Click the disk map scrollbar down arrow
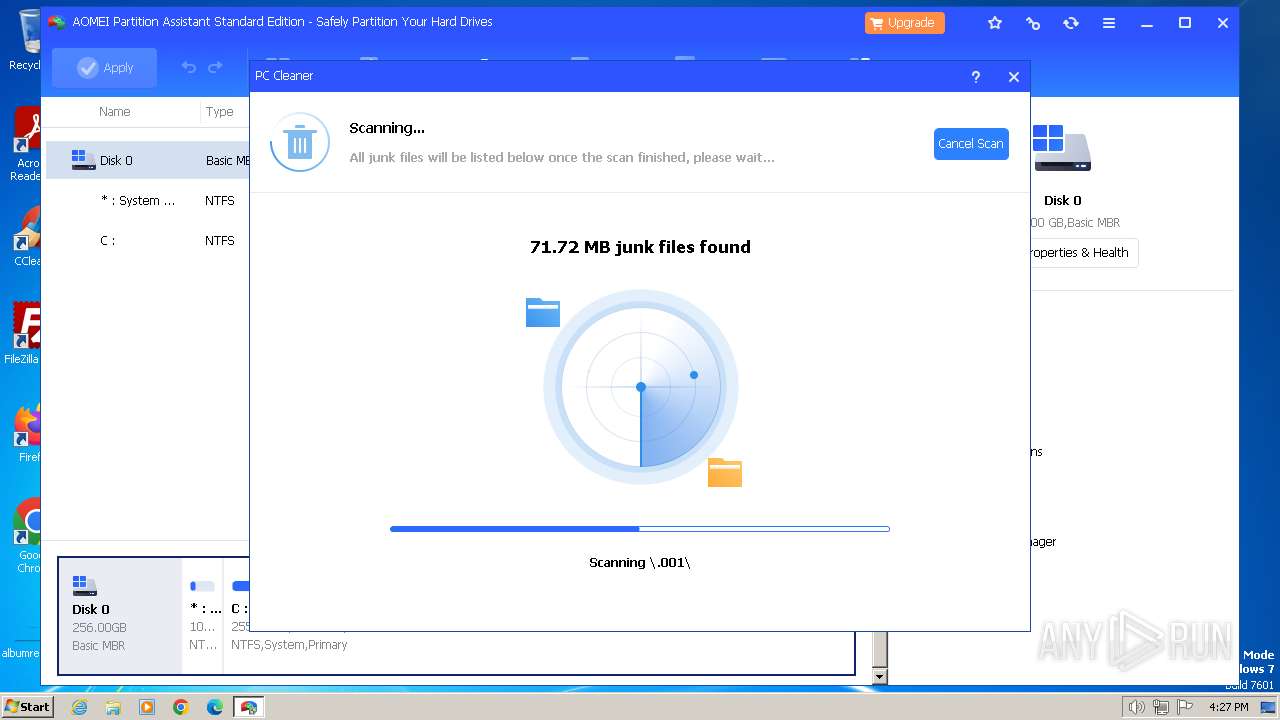 click(x=880, y=676)
